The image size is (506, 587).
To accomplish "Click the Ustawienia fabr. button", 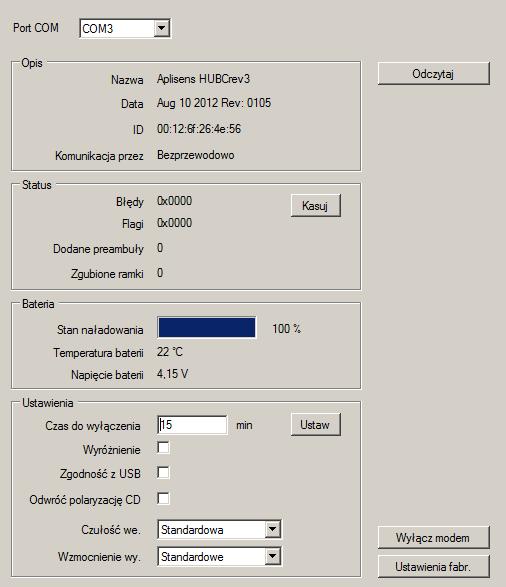I will tap(433, 566).
